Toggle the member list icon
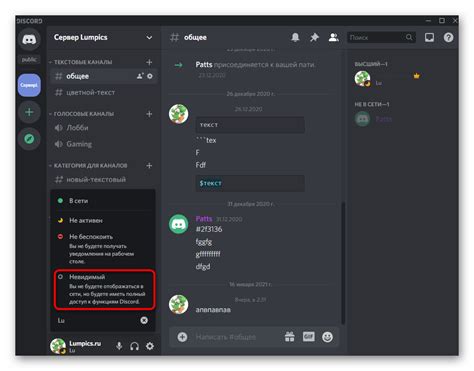Screen dimensions: 474x371 point(333,37)
